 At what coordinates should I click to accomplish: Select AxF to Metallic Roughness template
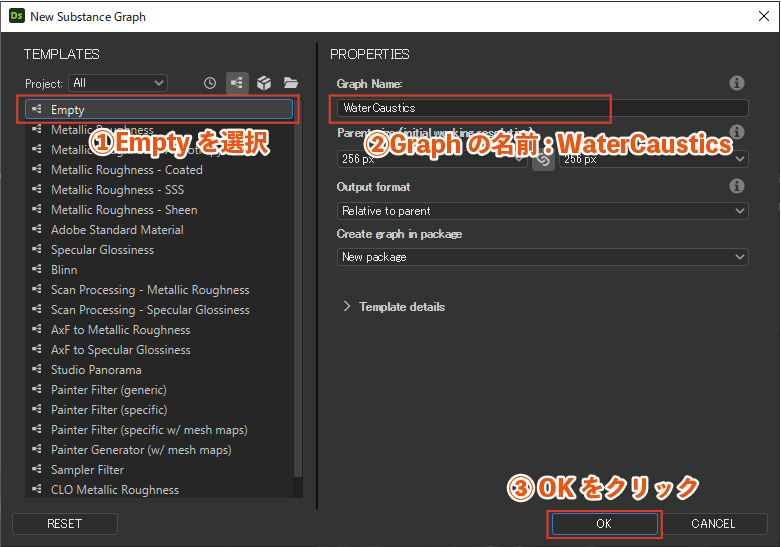[x=159, y=330]
